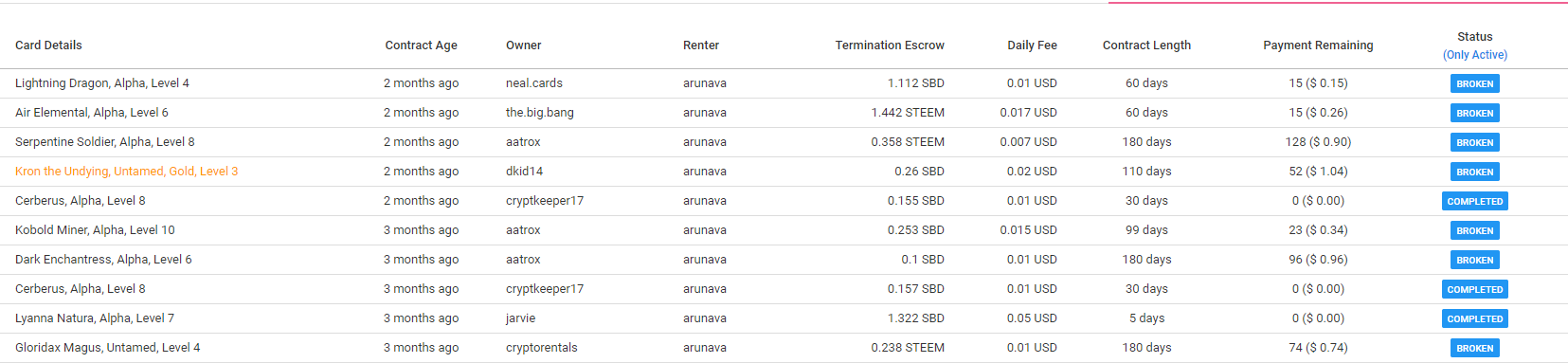Click the Payment Remaining column header

(x=1318, y=45)
